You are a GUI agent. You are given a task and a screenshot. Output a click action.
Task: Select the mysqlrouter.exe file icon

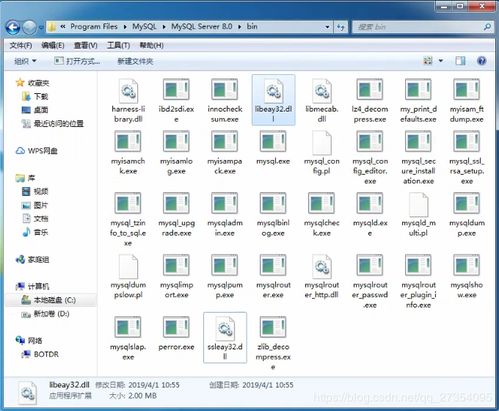point(273,265)
